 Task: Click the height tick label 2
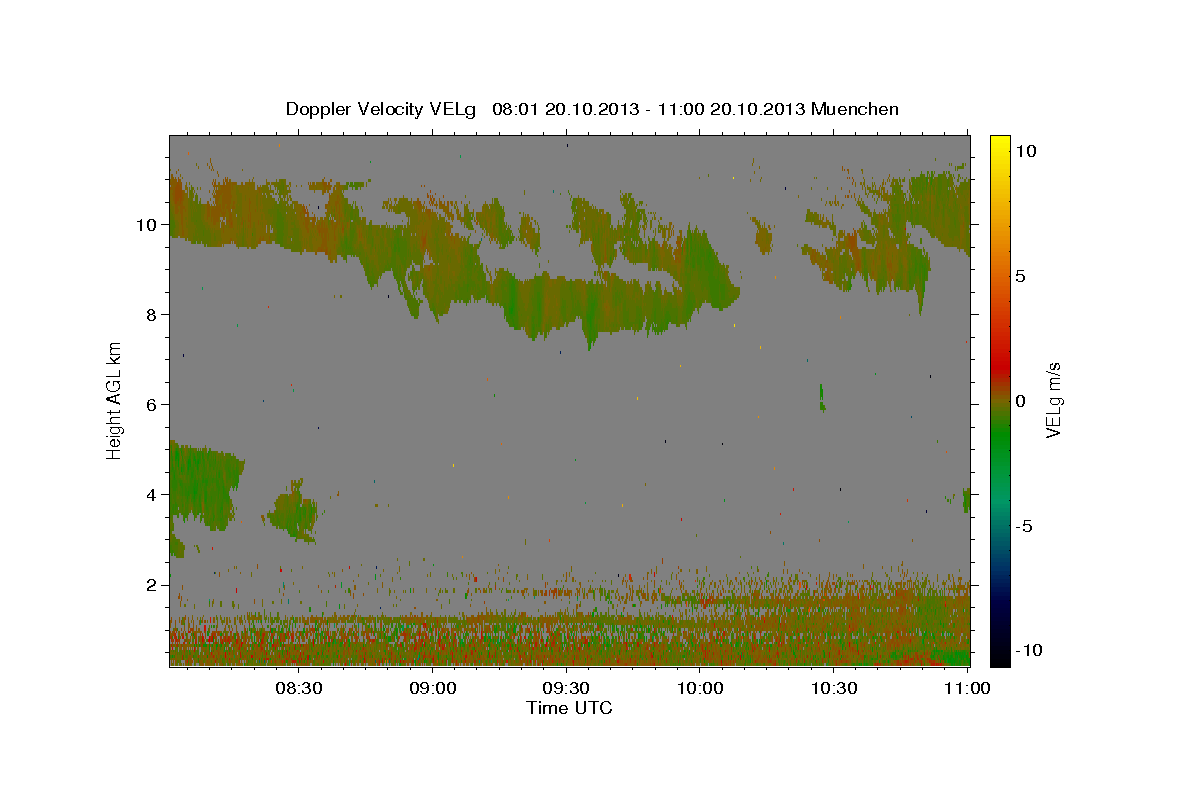pyautogui.click(x=152, y=585)
